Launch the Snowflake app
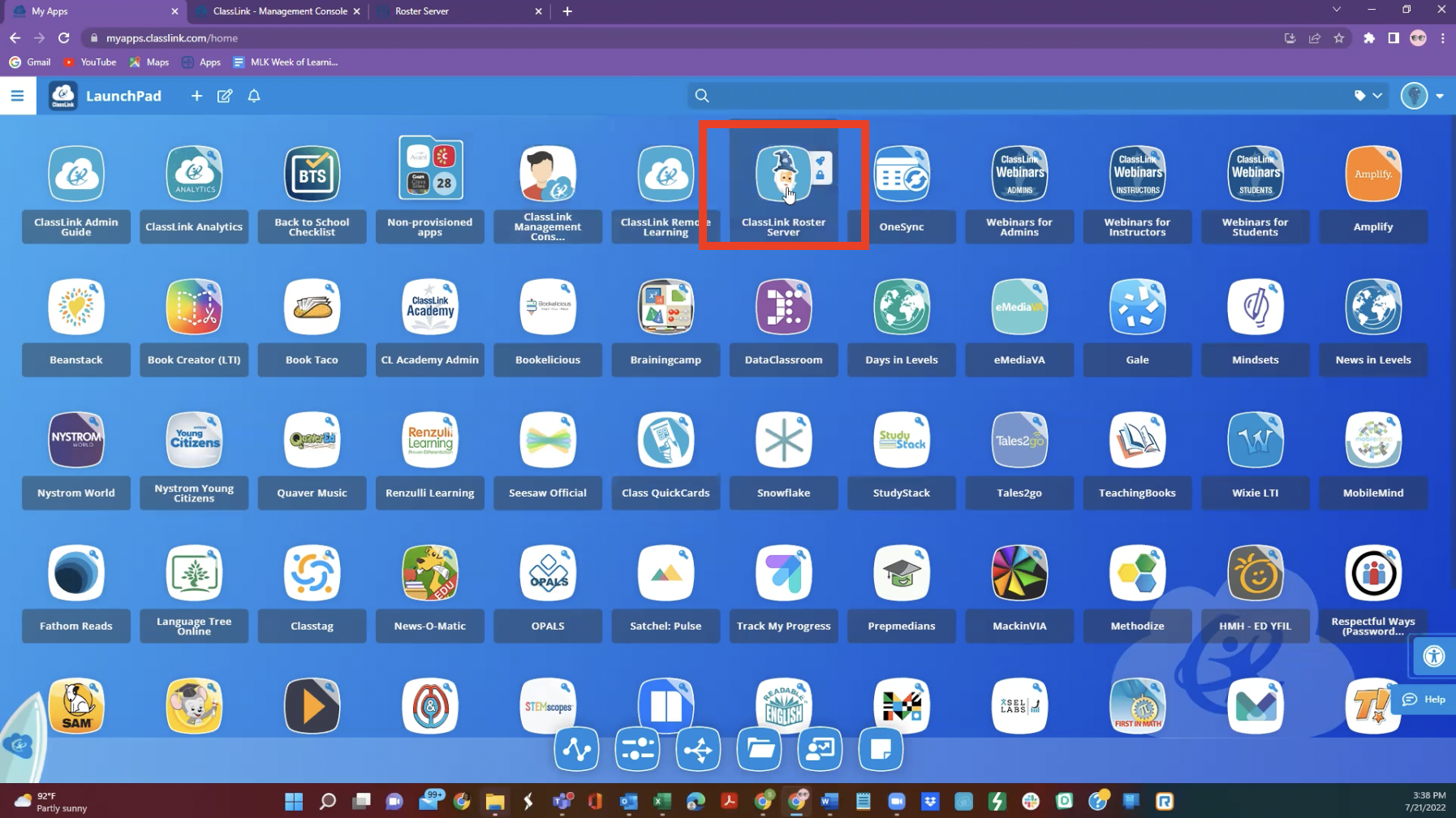The image size is (1456, 818). pos(783,441)
